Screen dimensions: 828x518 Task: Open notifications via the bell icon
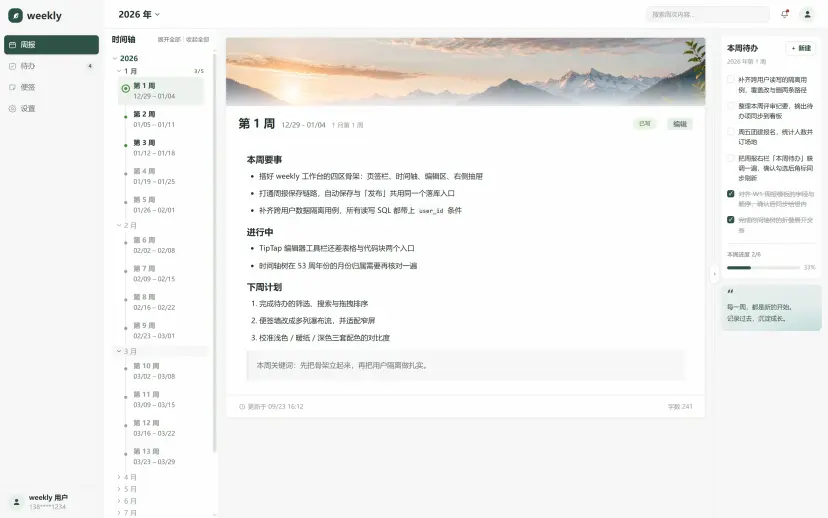pos(785,14)
